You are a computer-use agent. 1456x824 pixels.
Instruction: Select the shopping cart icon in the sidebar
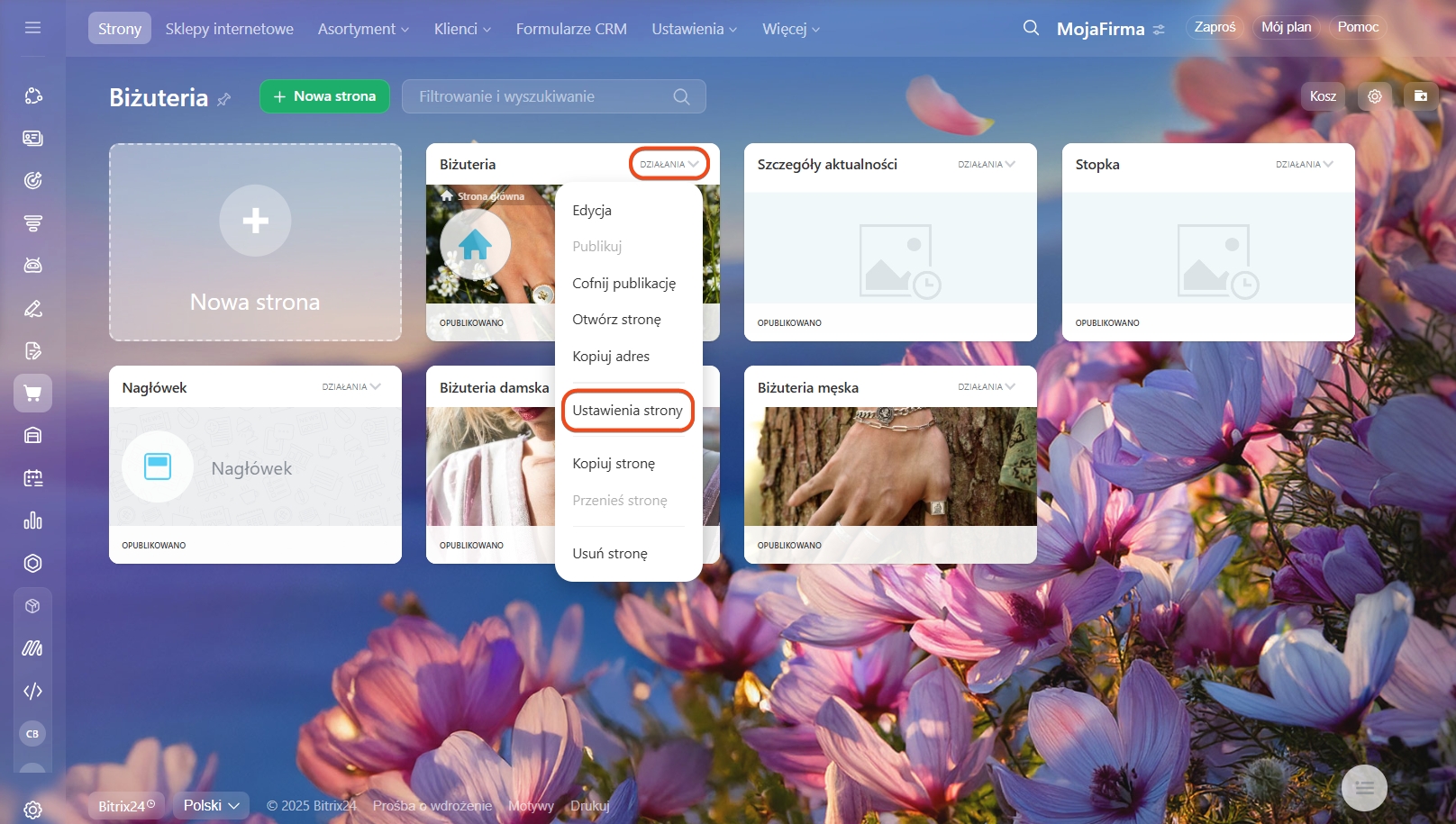(x=32, y=393)
